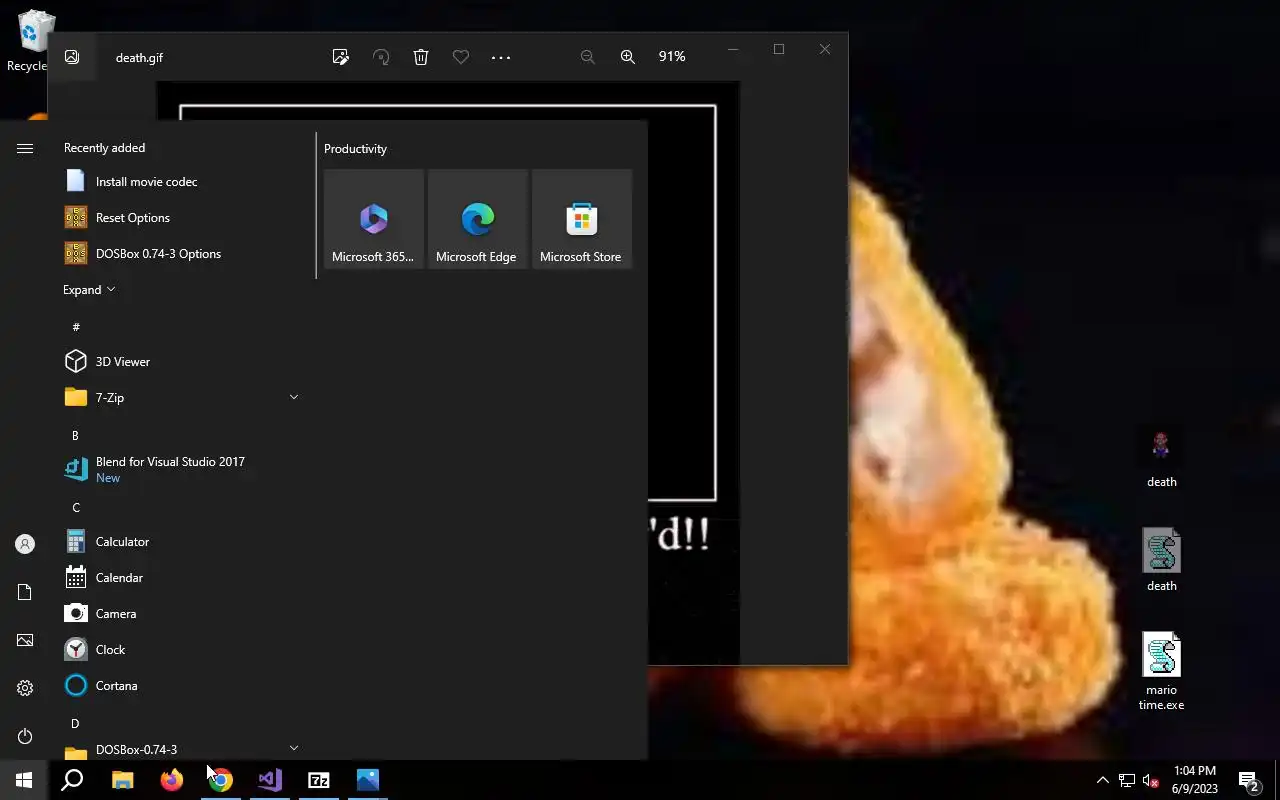Expand the Start menu hamburger navigation
1280x800 pixels.
[25, 148]
